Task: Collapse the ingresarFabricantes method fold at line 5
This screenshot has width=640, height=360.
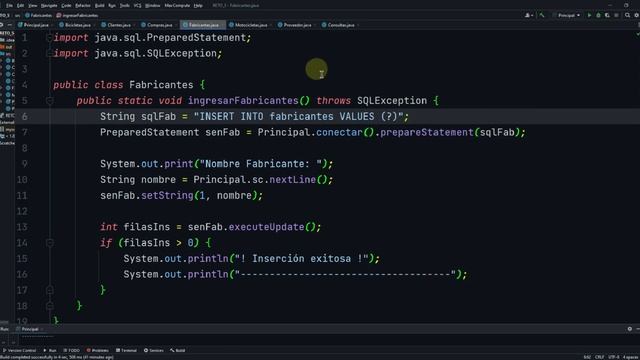Action: (x=49, y=101)
